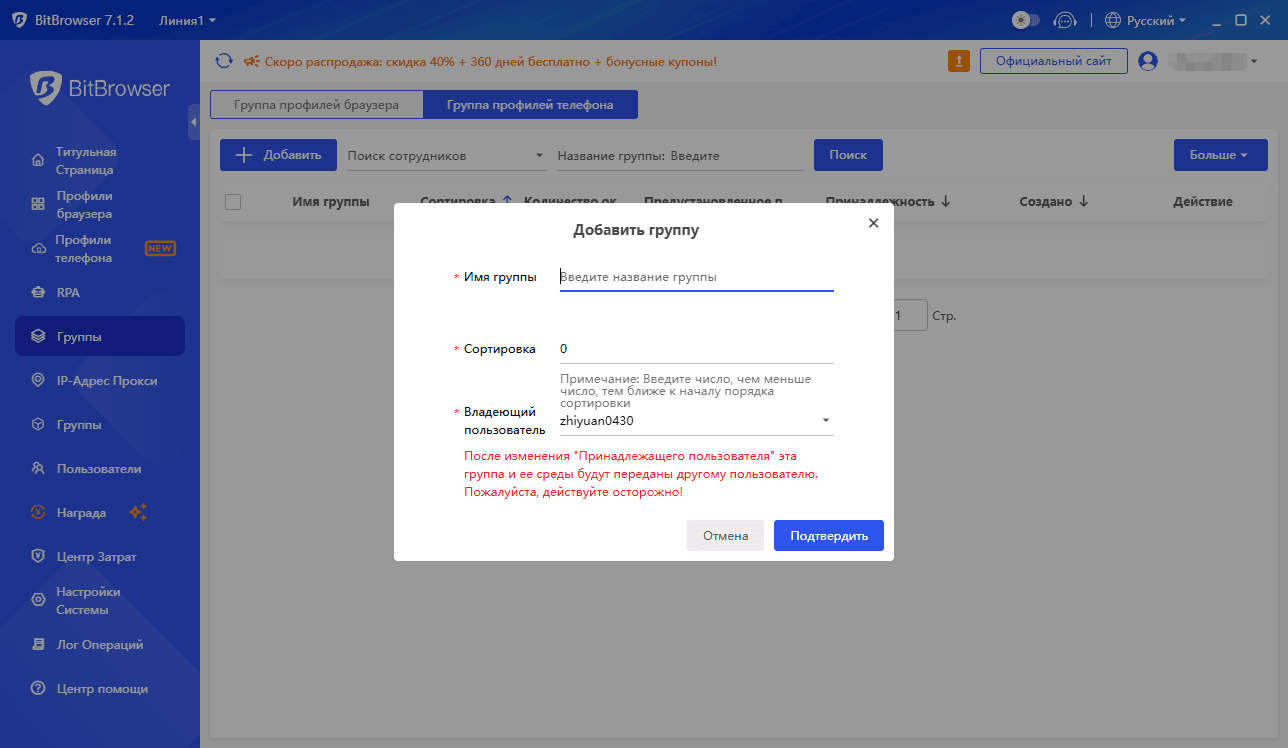Click the Отмена button

[x=725, y=535]
